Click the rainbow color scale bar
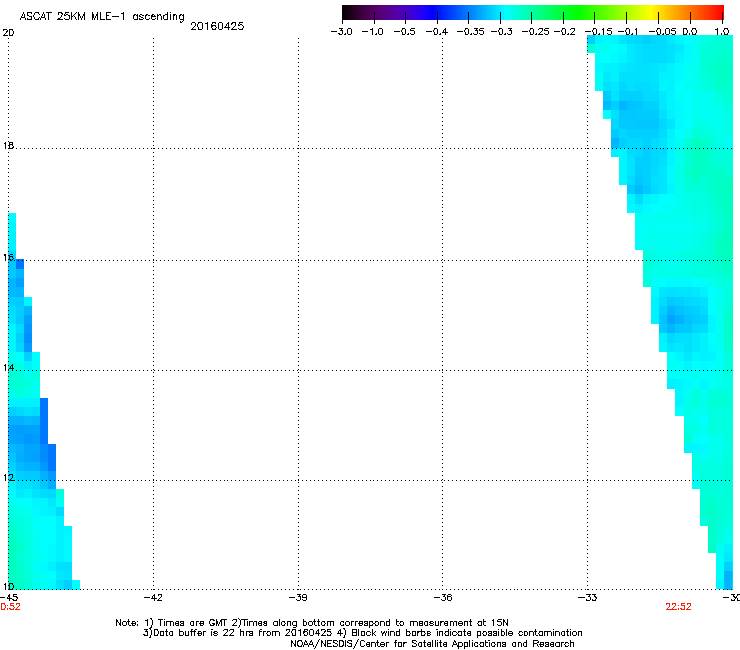Image resolution: width=740 pixels, height=650 pixels. tap(533, 12)
